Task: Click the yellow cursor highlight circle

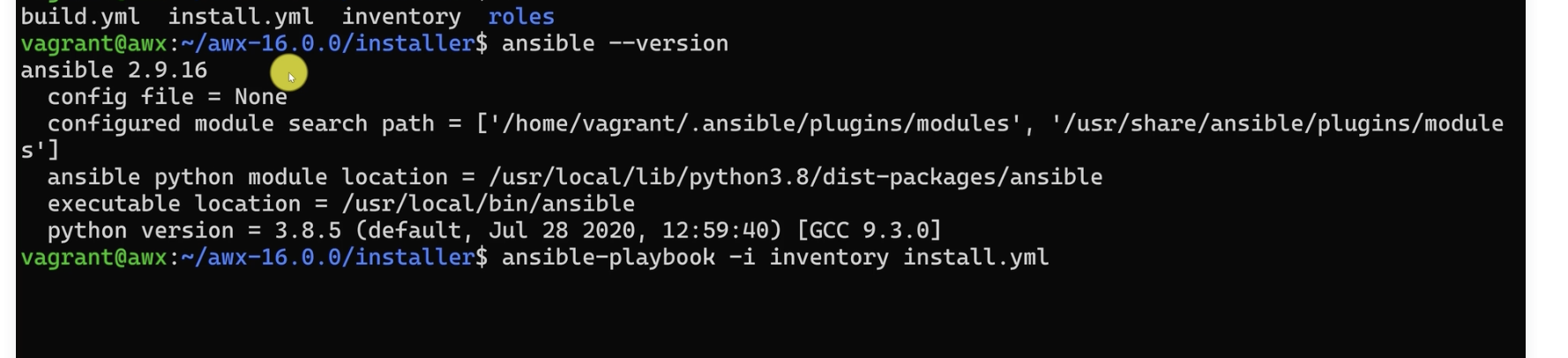Action: click(x=288, y=73)
